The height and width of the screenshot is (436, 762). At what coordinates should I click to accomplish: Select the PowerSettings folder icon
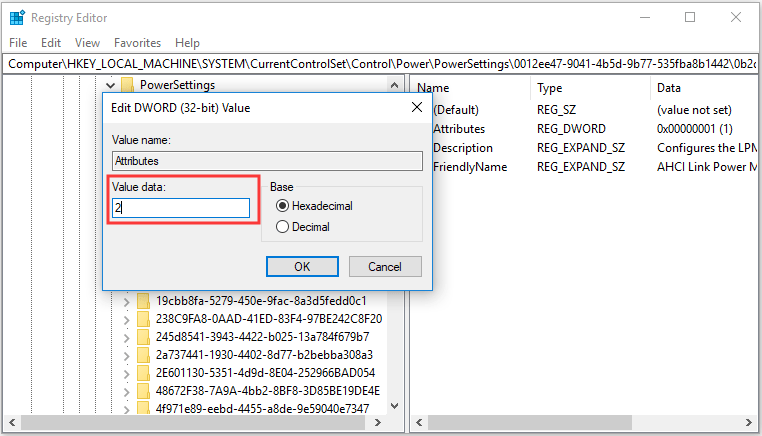[127, 85]
